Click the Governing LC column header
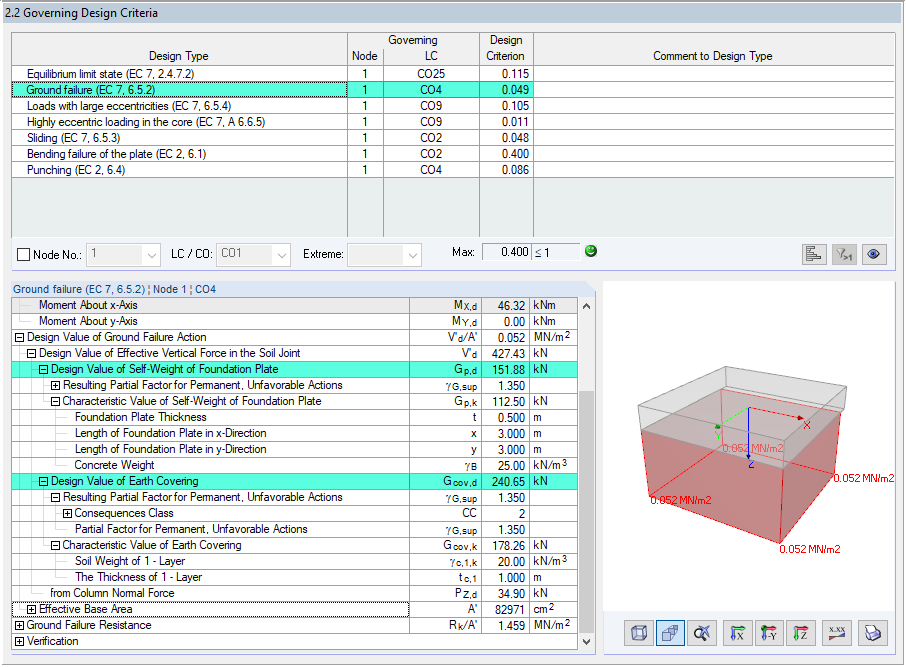Screen dimensions: 906x667 coord(431,56)
